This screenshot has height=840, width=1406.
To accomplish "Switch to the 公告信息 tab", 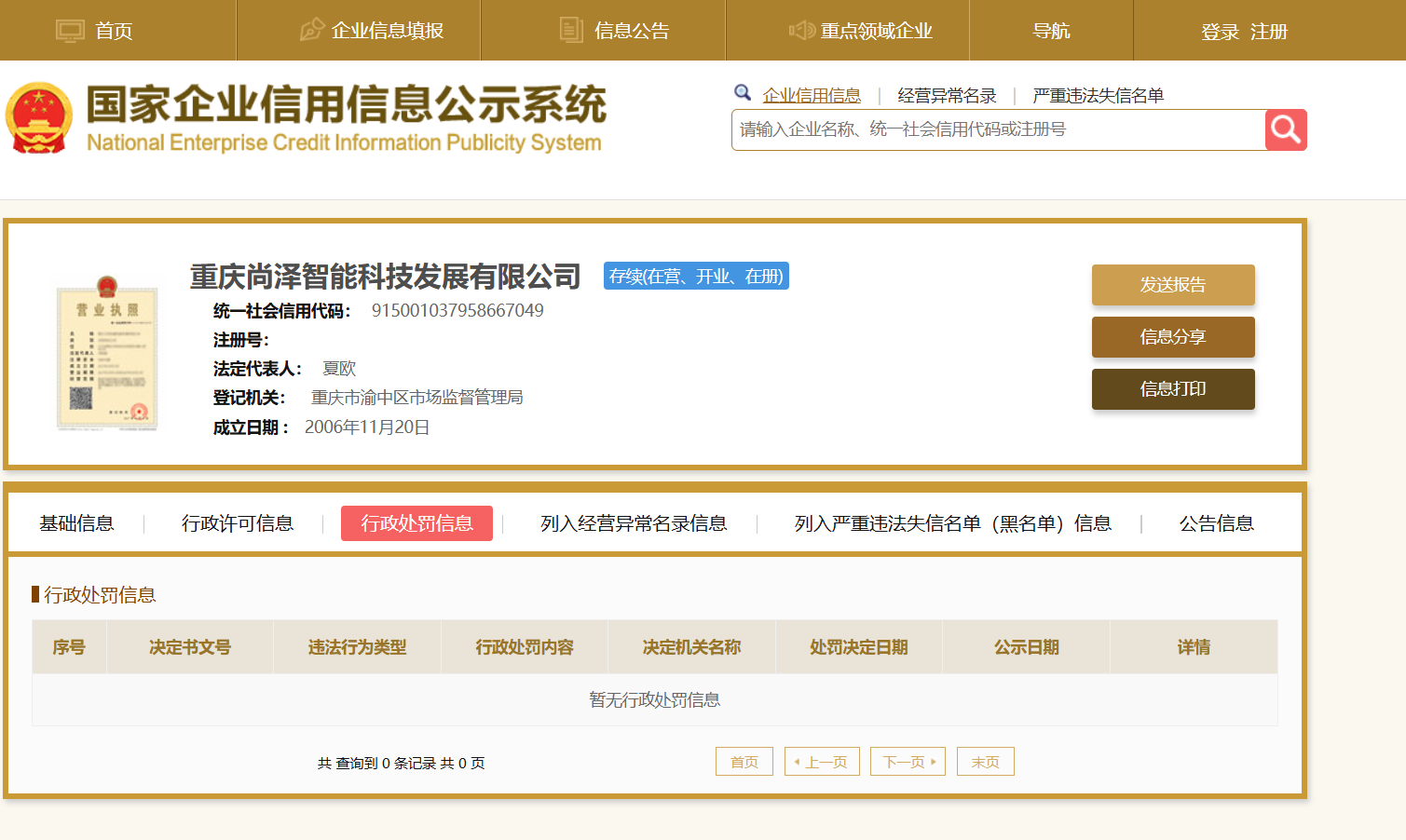I will pos(1217,523).
